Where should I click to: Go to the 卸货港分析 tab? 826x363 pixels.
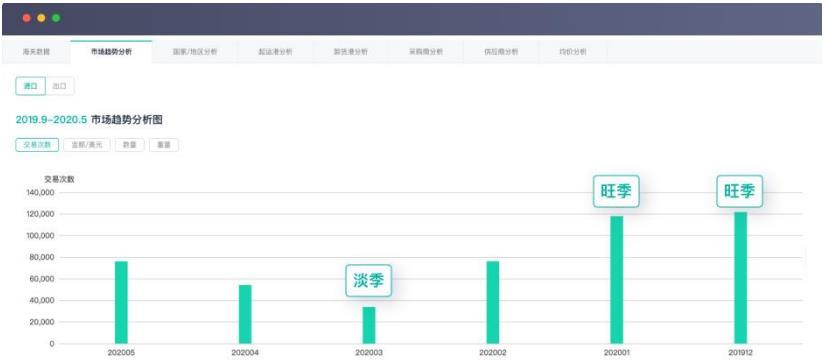350,52
